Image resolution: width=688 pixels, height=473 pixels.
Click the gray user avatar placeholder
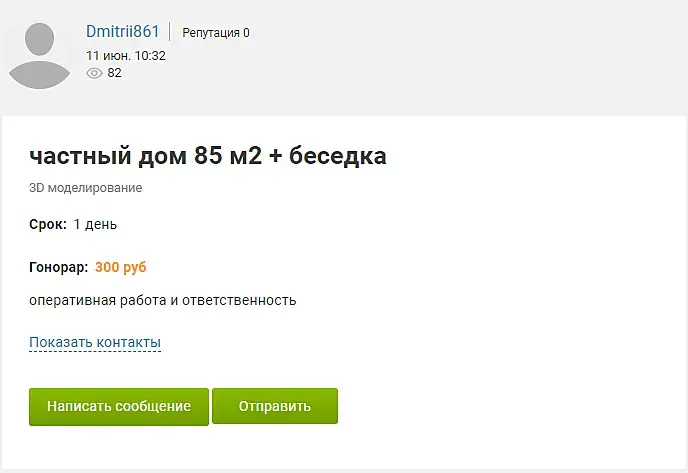tap(39, 56)
